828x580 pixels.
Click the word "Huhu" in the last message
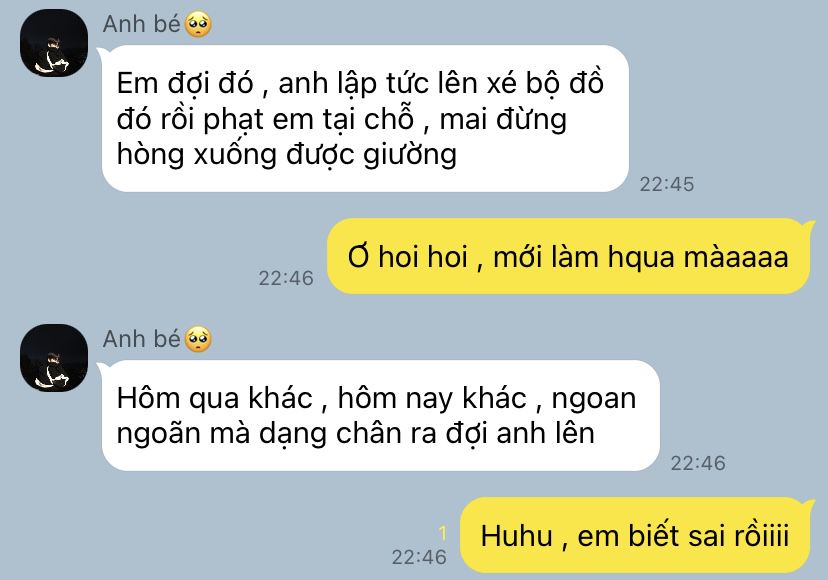[x=516, y=536]
